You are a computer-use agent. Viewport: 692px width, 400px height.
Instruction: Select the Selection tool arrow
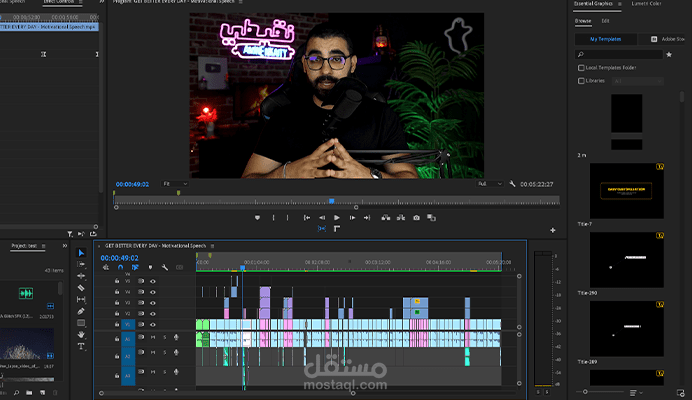click(x=81, y=253)
